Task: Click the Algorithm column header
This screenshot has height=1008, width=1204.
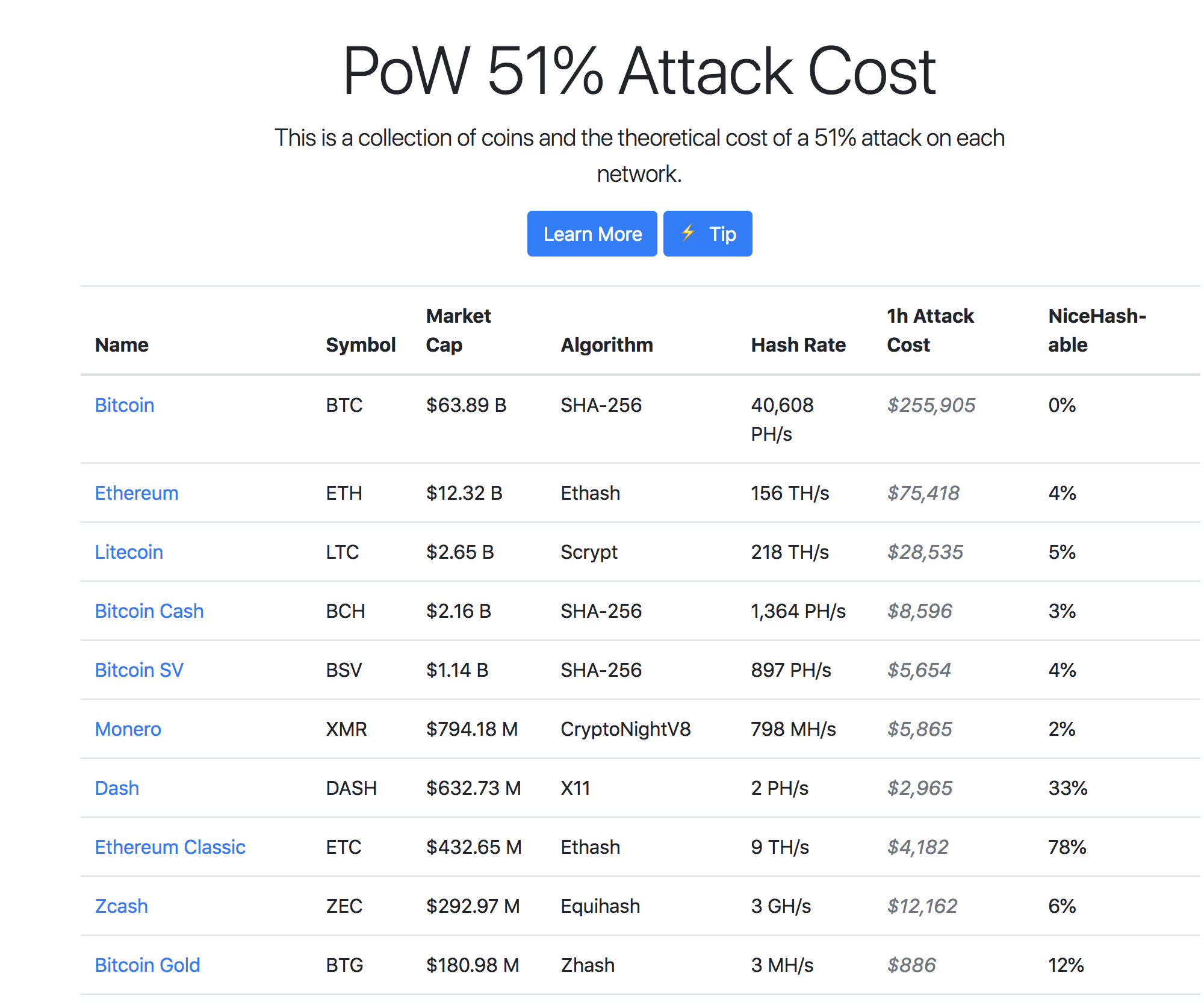Action: [x=607, y=344]
